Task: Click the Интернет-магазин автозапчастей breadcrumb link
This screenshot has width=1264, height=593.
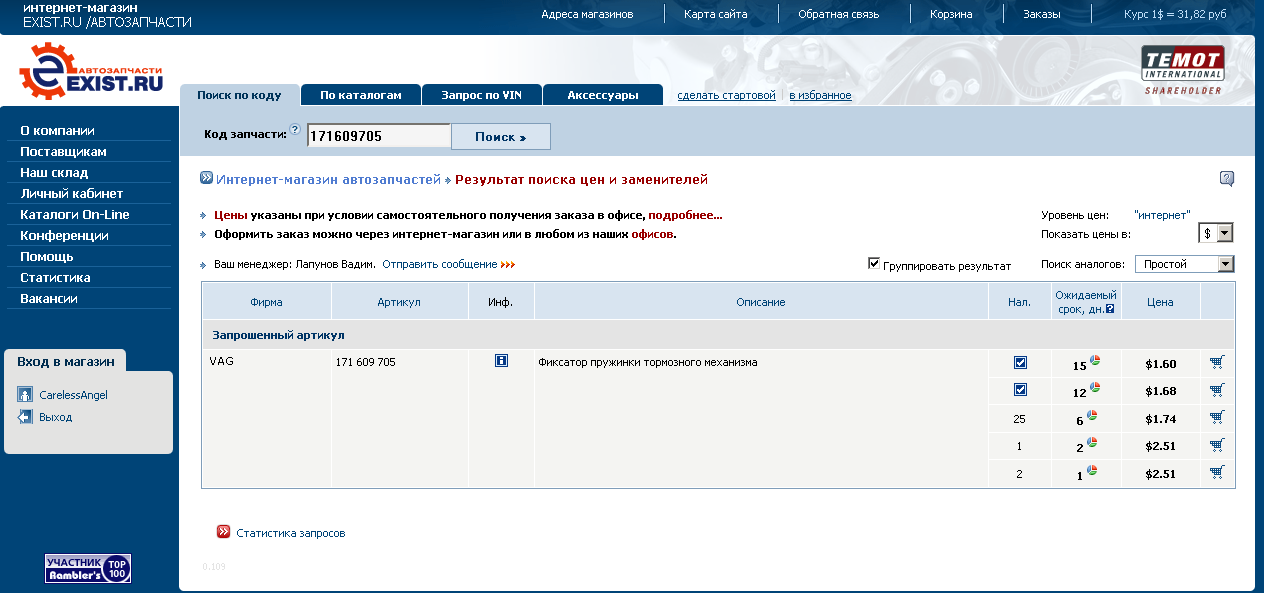Action: [328, 179]
